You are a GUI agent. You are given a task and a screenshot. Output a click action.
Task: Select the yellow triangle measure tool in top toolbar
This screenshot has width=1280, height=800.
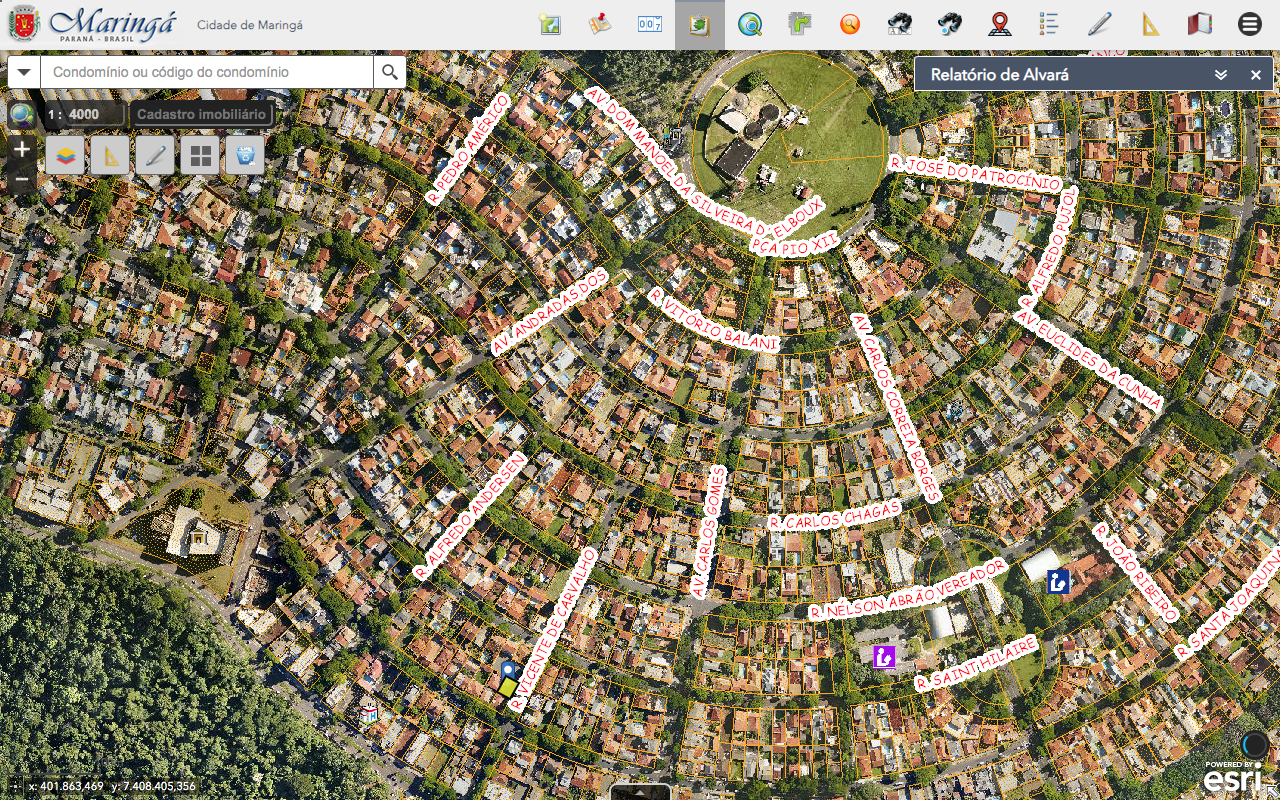[x=1150, y=24]
